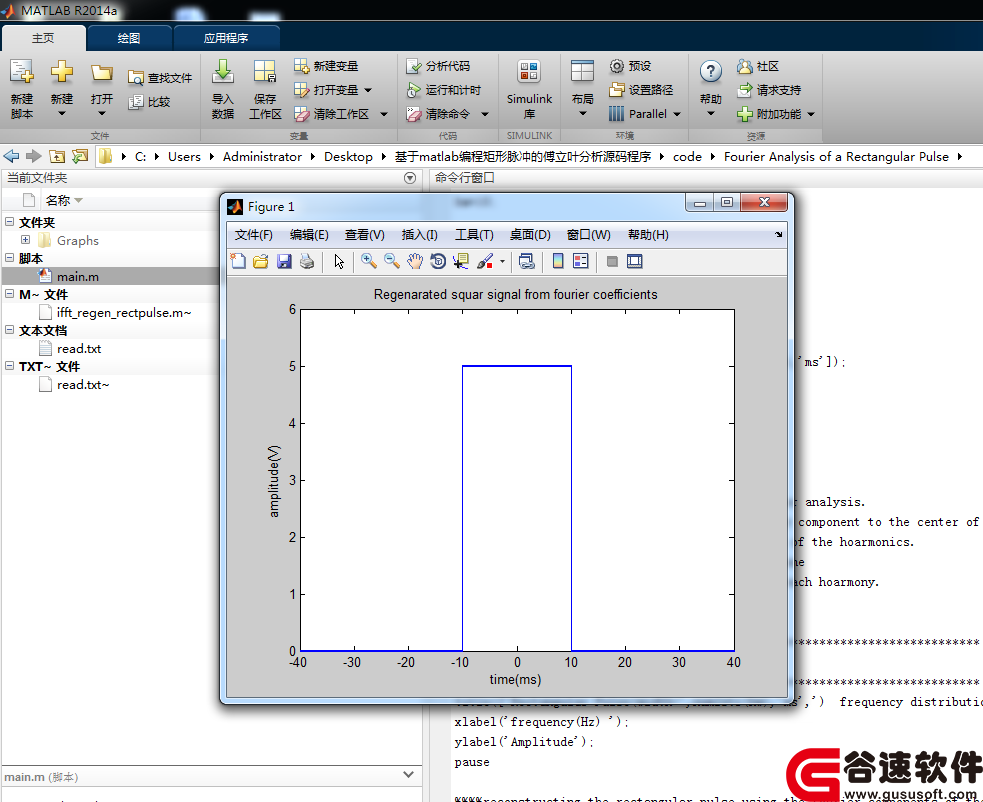Select the Brush data tool in Figure 1
The image size is (983, 802).
pyautogui.click(x=485, y=261)
